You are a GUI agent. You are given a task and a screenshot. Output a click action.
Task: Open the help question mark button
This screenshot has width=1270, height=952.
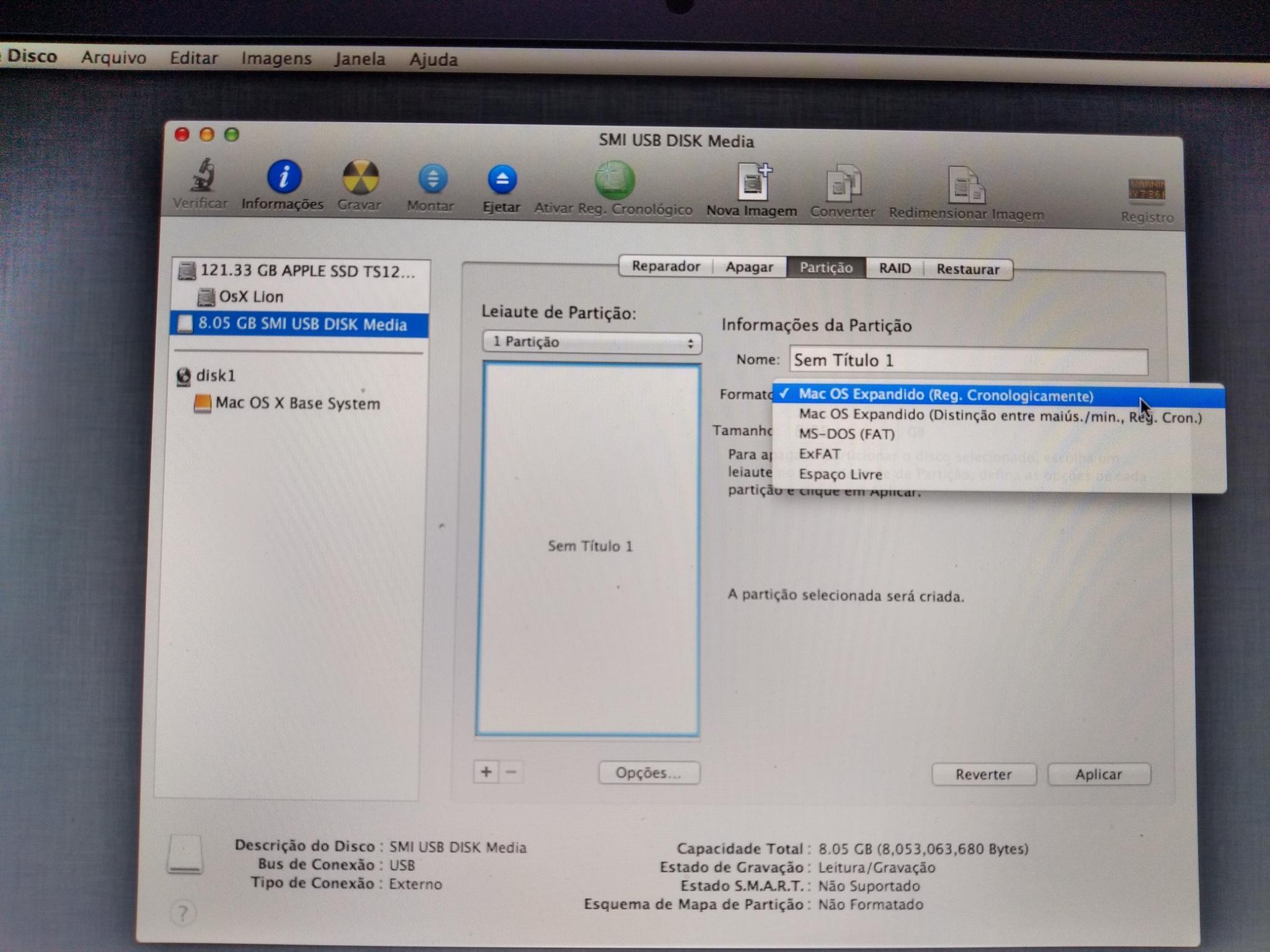click(182, 913)
